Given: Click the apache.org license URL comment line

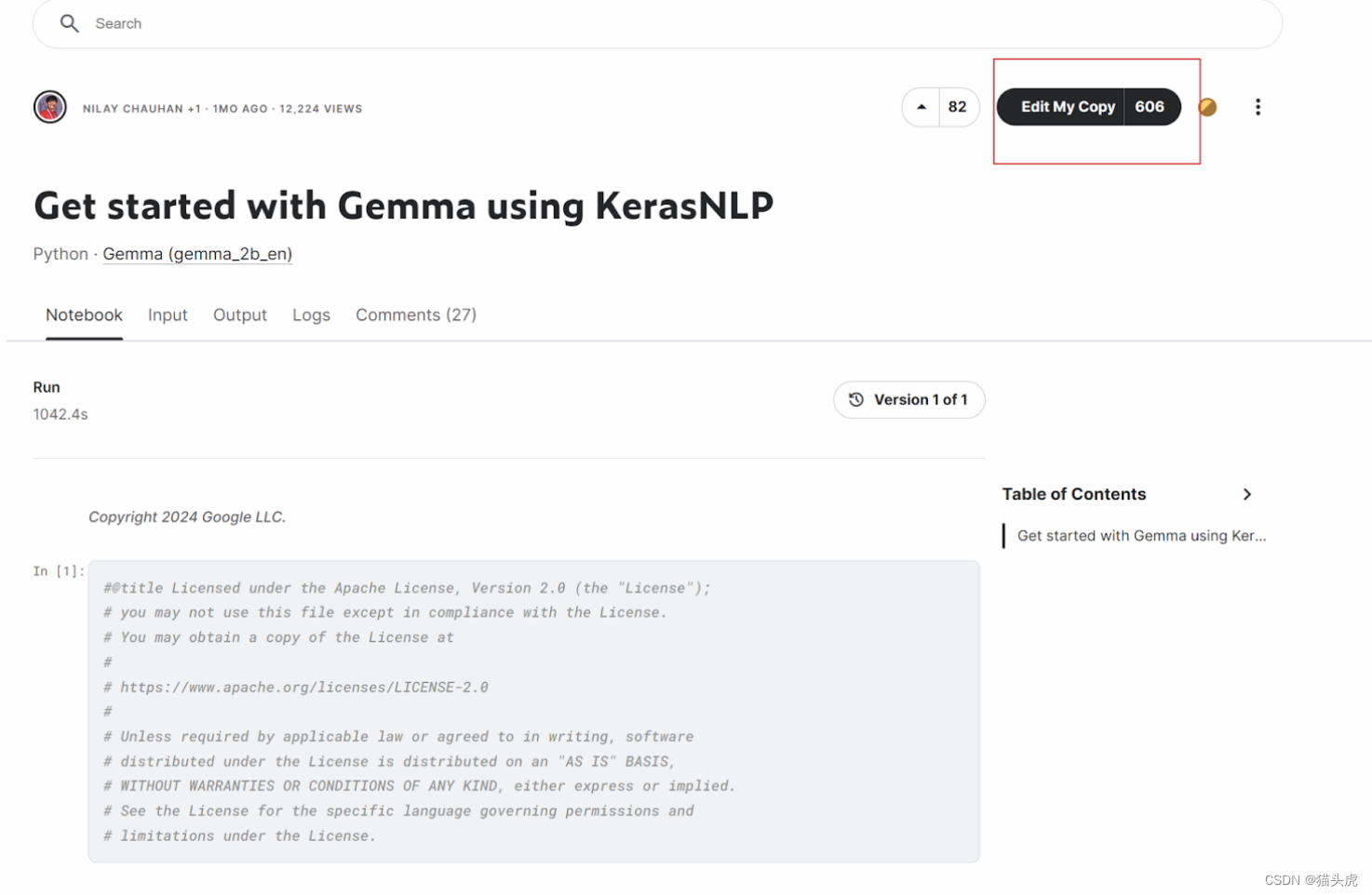Looking at the screenshot, I should [x=296, y=688].
